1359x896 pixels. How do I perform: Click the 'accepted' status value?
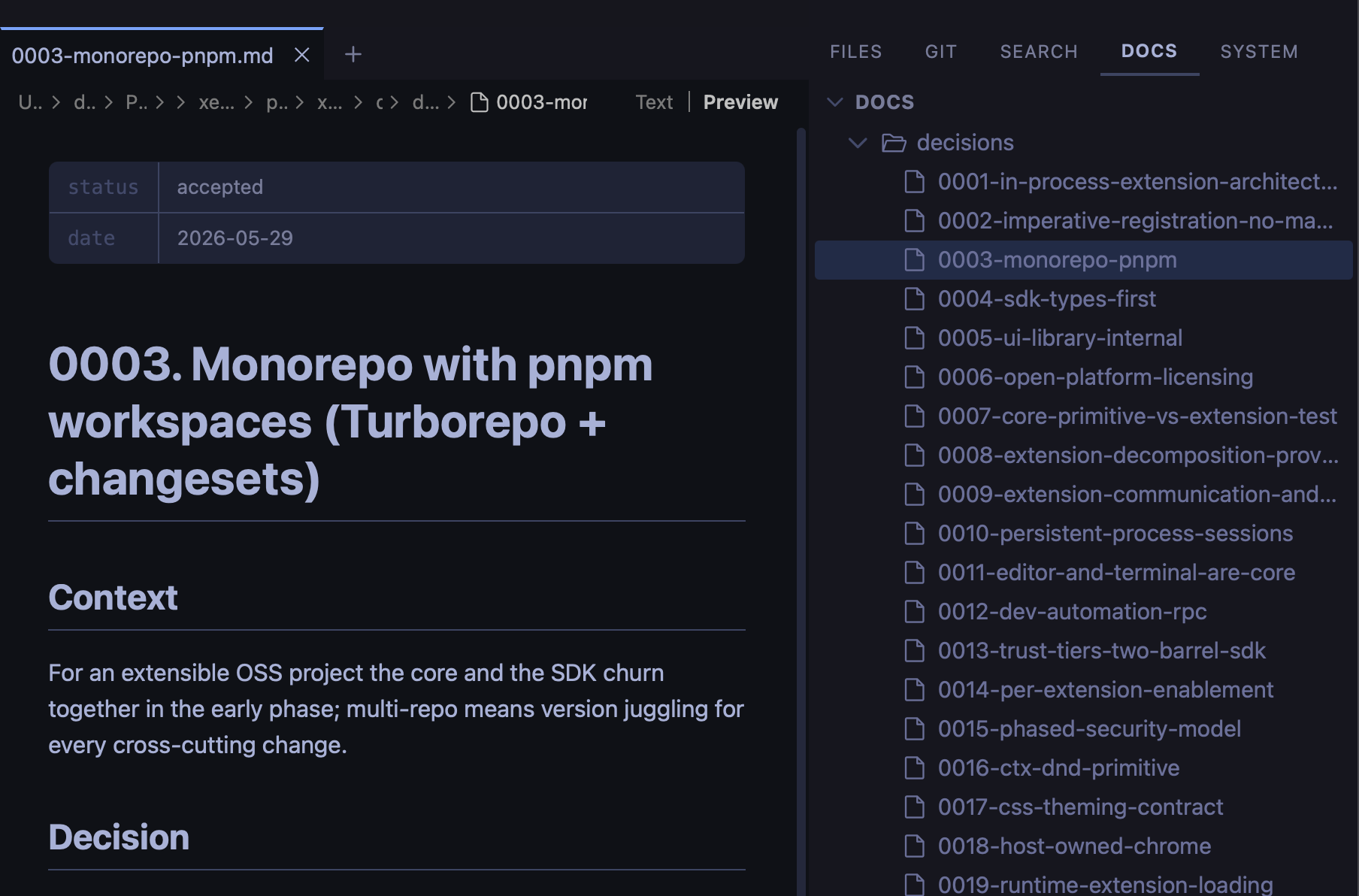[x=219, y=187]
